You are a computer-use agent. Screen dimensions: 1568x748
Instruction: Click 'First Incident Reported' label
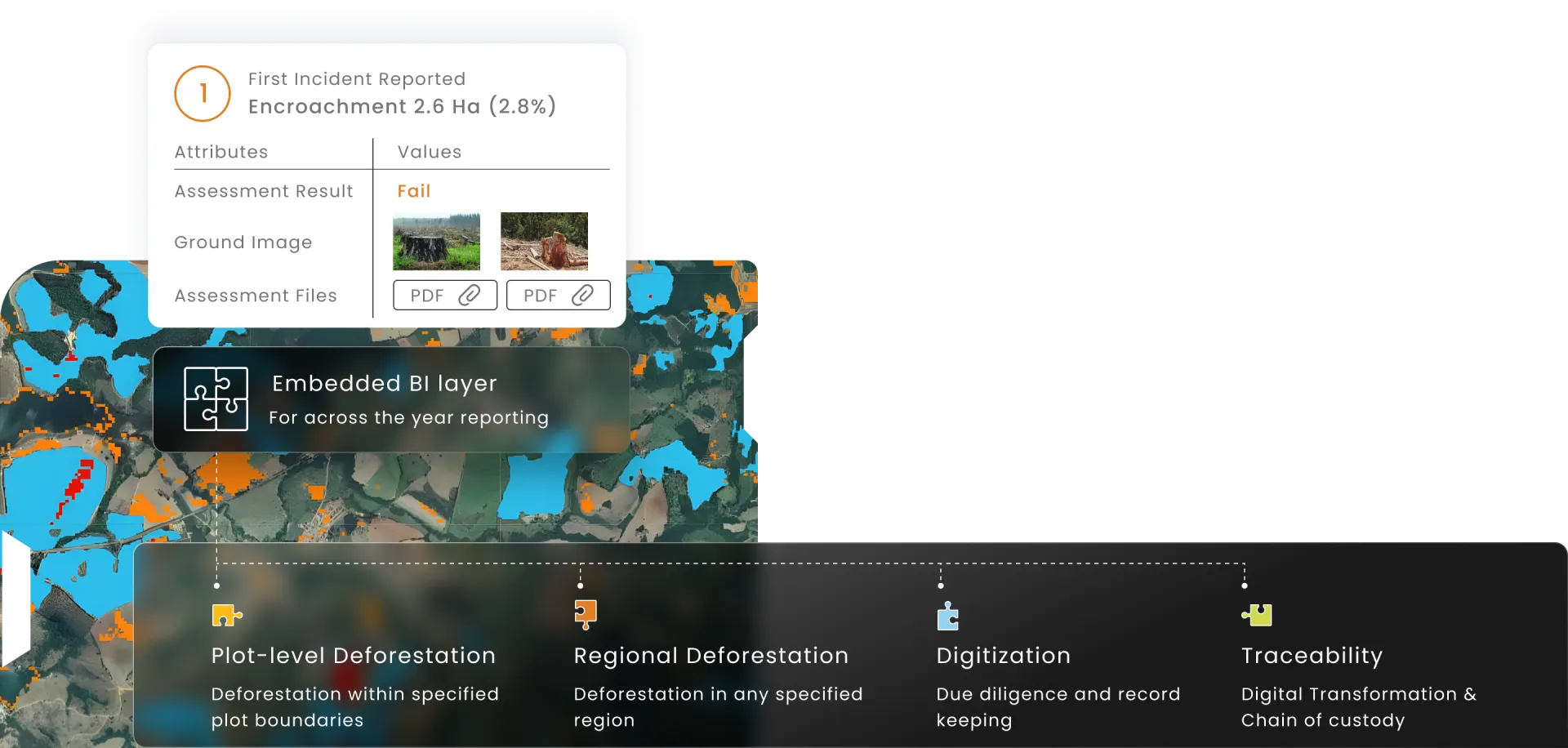tap(357, 79)
